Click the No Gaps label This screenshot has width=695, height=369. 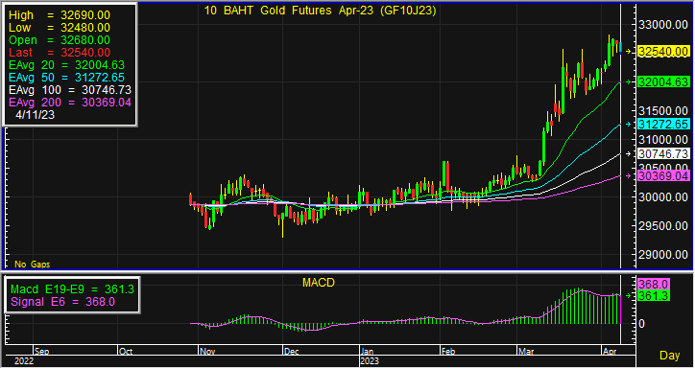click(x=32, y=264)
